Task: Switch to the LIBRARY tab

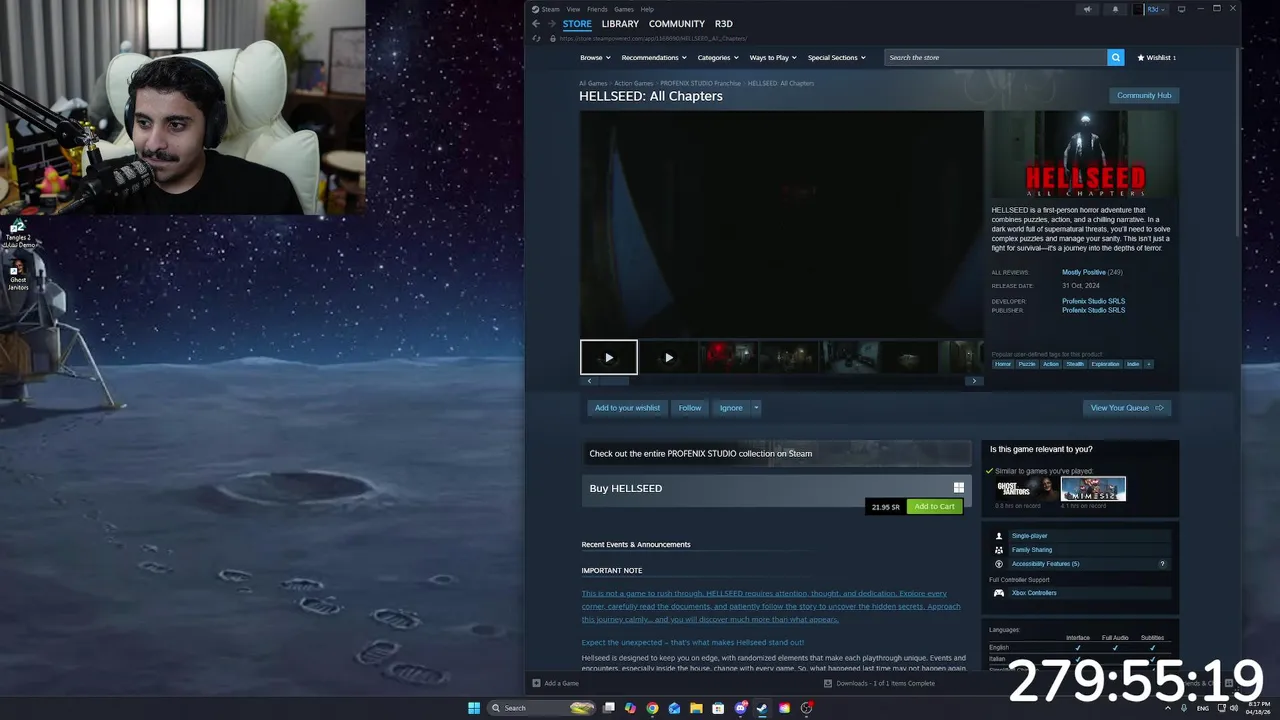Action: 620,24
